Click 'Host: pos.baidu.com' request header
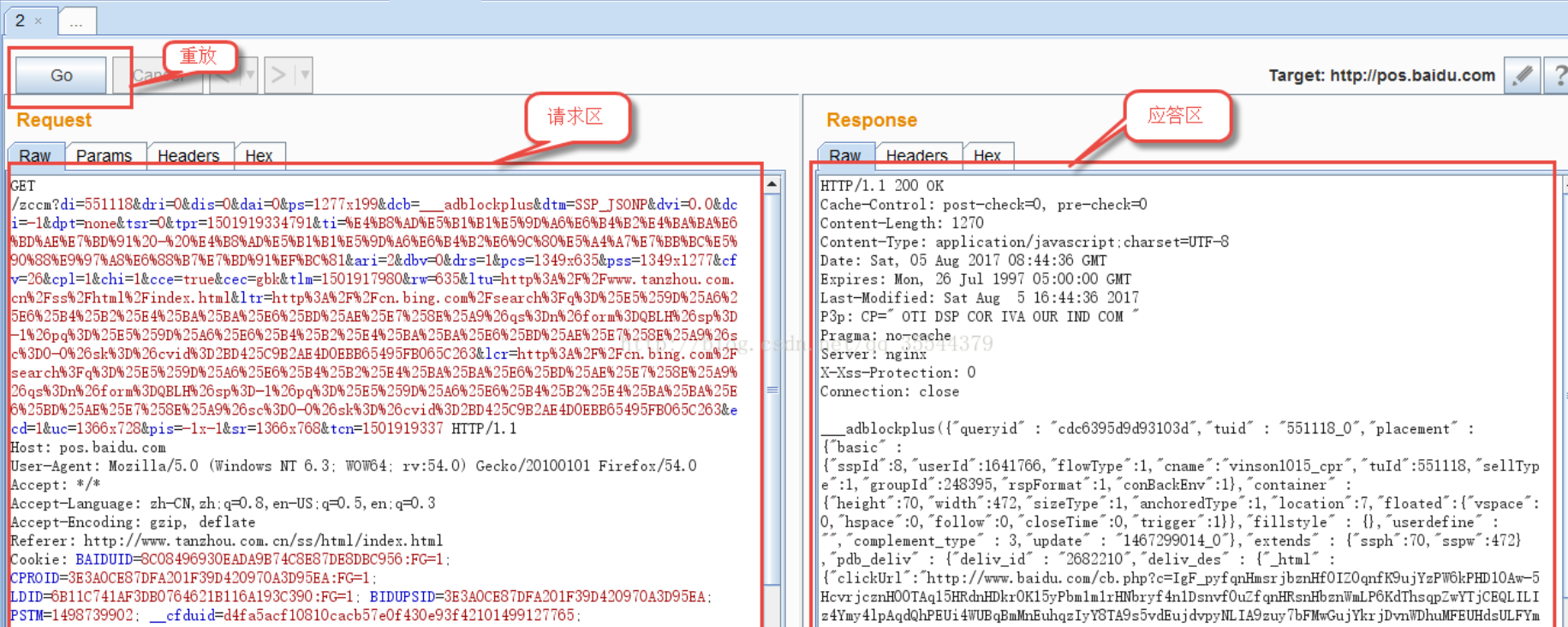Image resolution: width=1568 pixels, height=627 pixels. click(88, 447)
